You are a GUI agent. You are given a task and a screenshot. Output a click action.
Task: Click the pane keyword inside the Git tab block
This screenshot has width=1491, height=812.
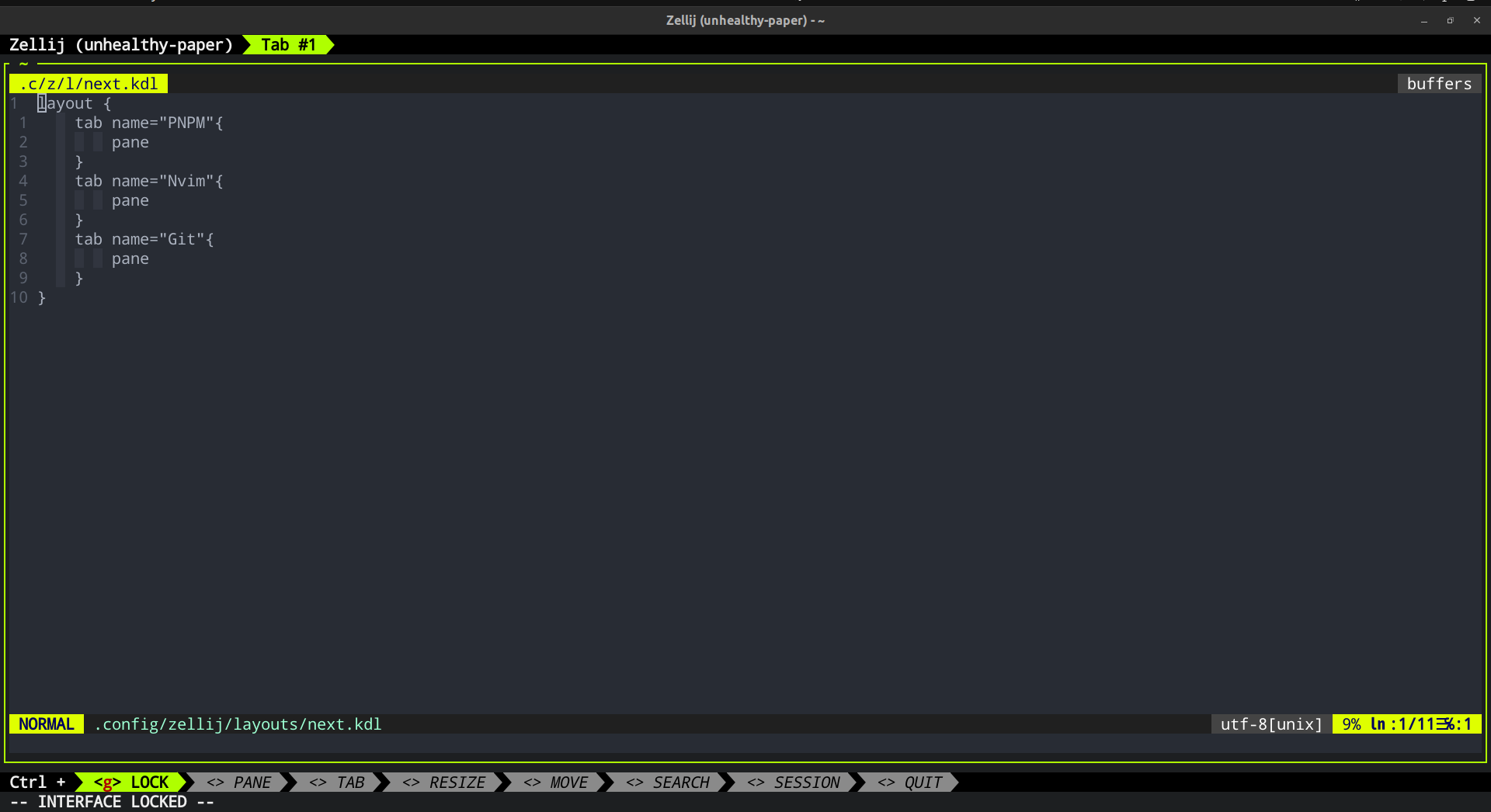point(130,259)
